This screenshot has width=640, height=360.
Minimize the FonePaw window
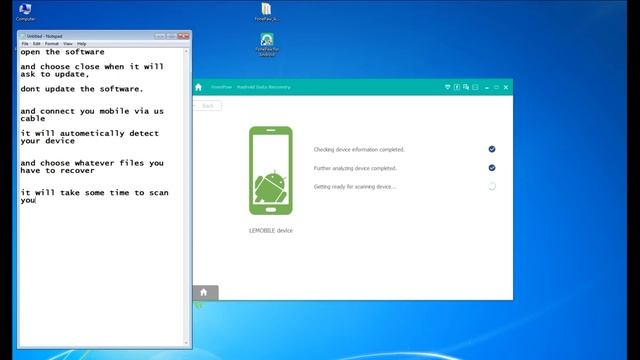[487, 87]
